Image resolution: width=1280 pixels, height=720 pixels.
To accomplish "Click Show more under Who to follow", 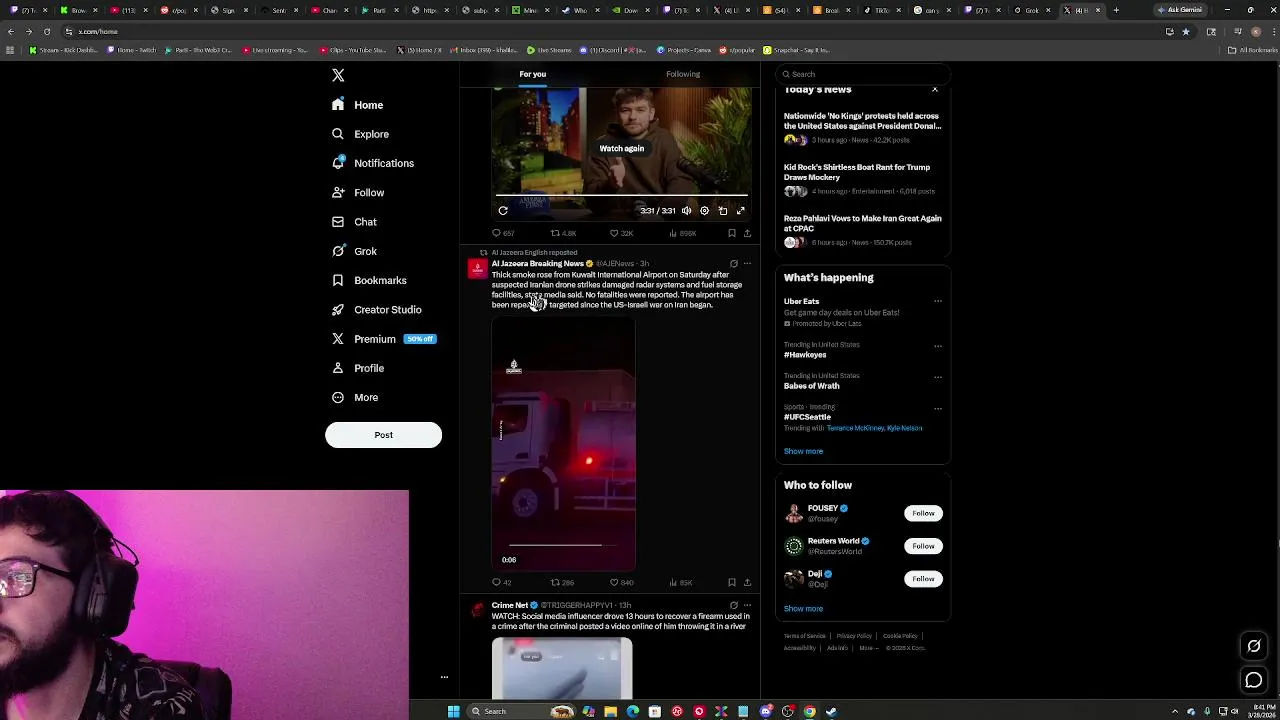I will click(803, 609).
